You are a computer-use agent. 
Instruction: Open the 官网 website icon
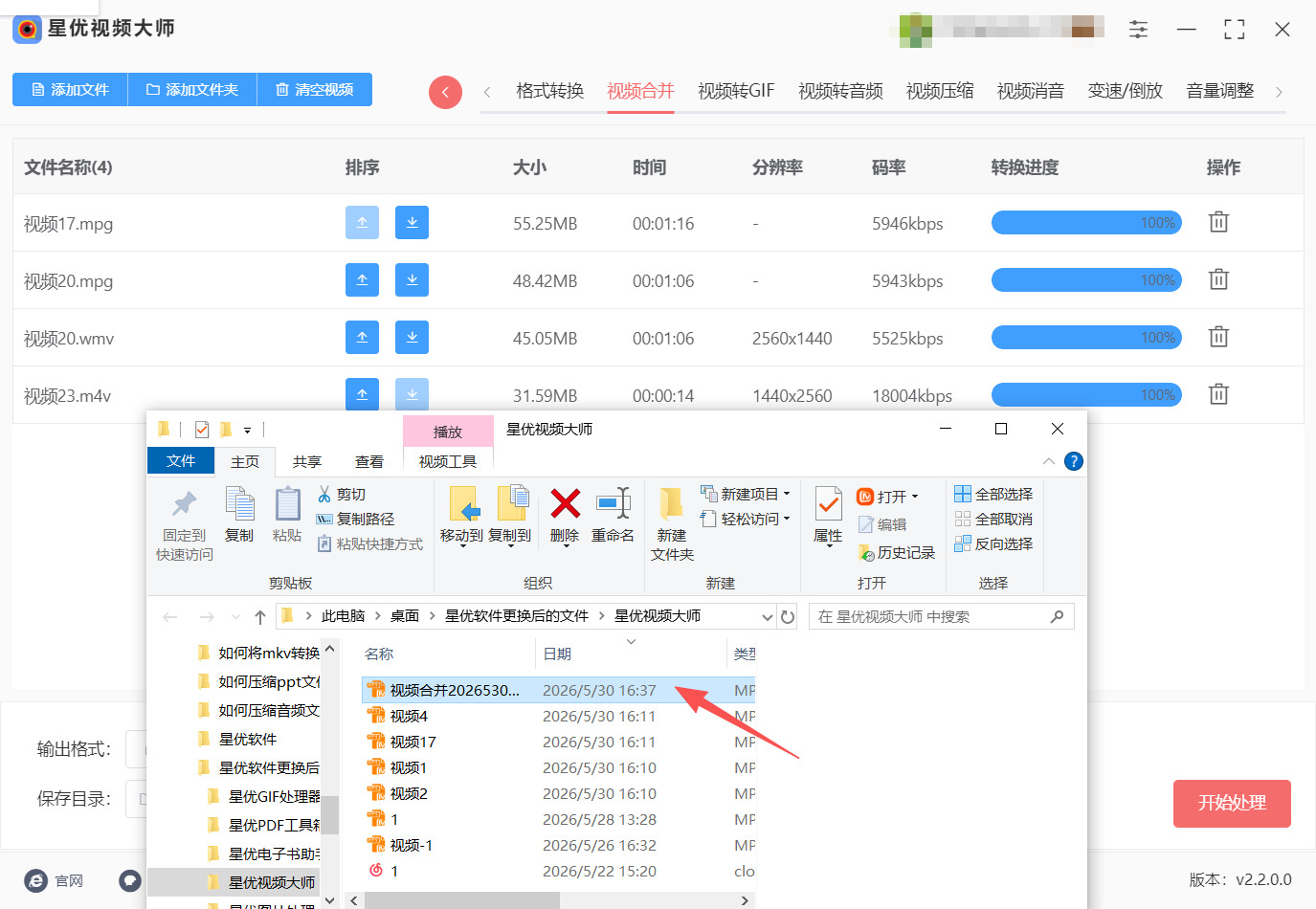point(36,880)
